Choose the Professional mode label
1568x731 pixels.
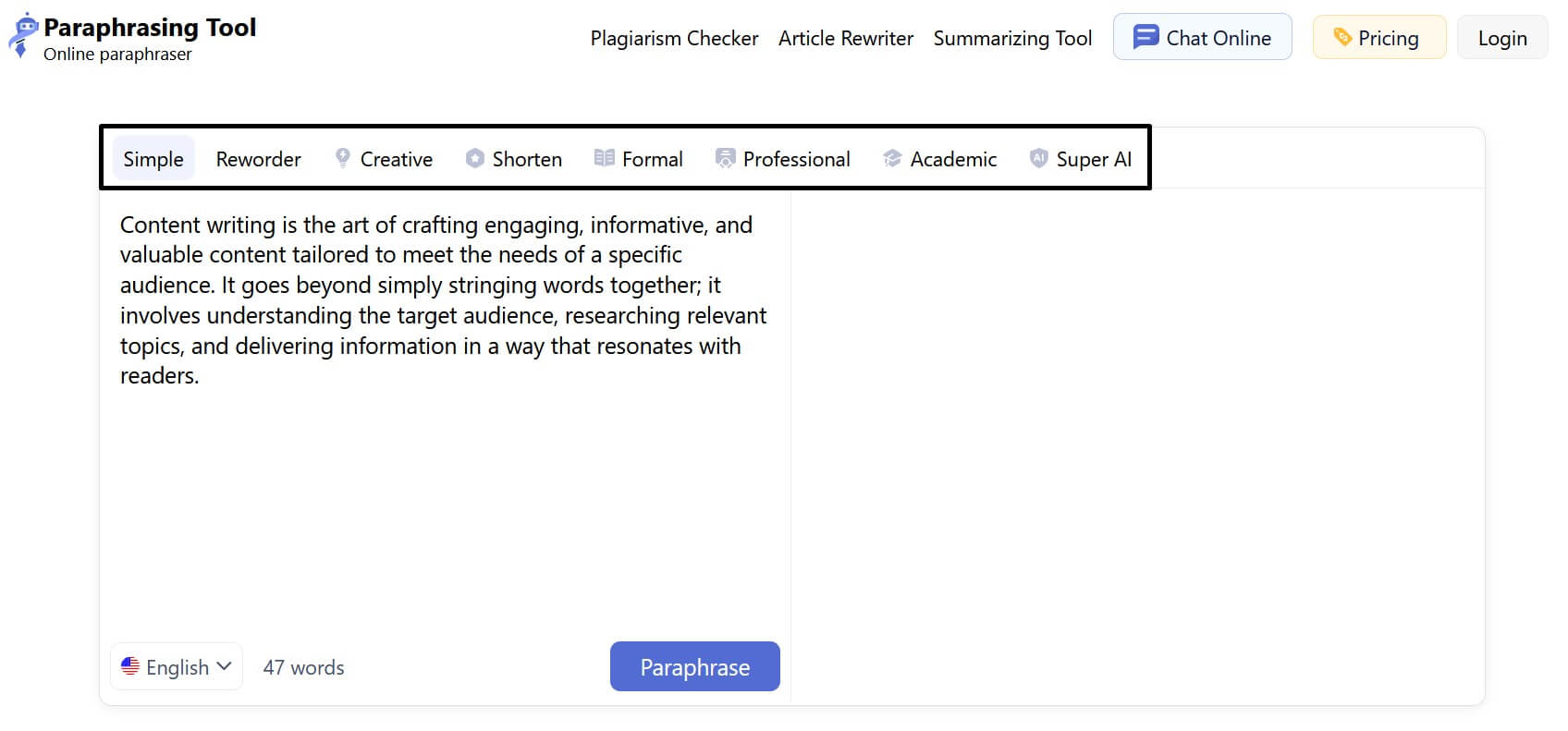point(797,159)
